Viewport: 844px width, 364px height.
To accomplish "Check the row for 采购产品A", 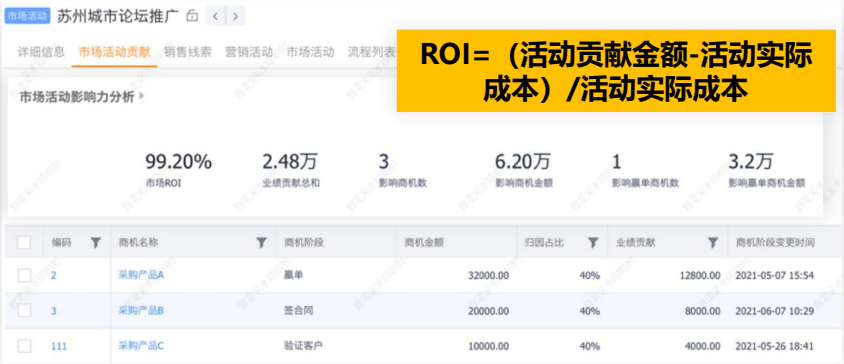I will (24, 275).
